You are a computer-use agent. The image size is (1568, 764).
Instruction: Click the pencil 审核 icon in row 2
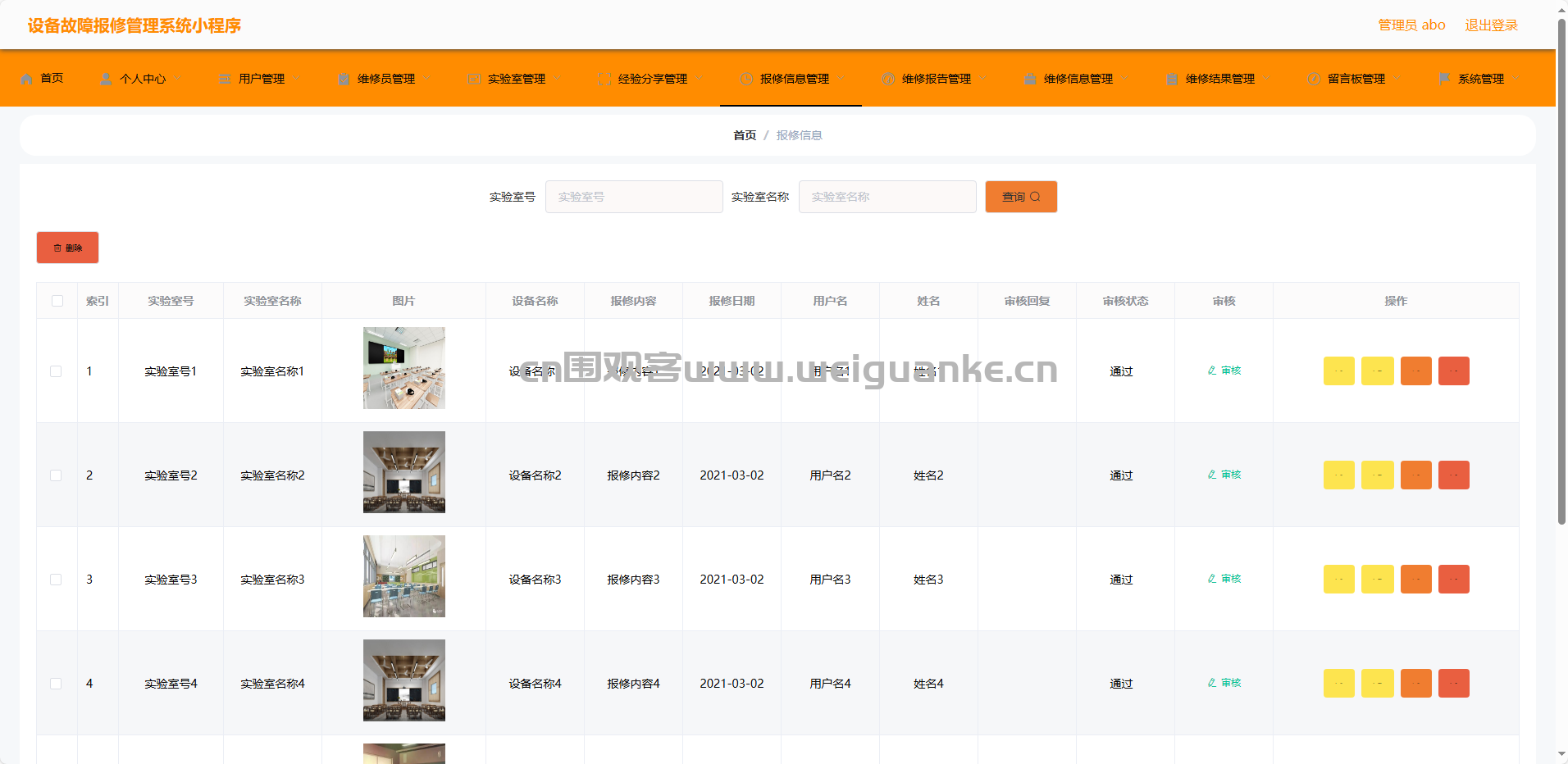tap(1212, 475)
